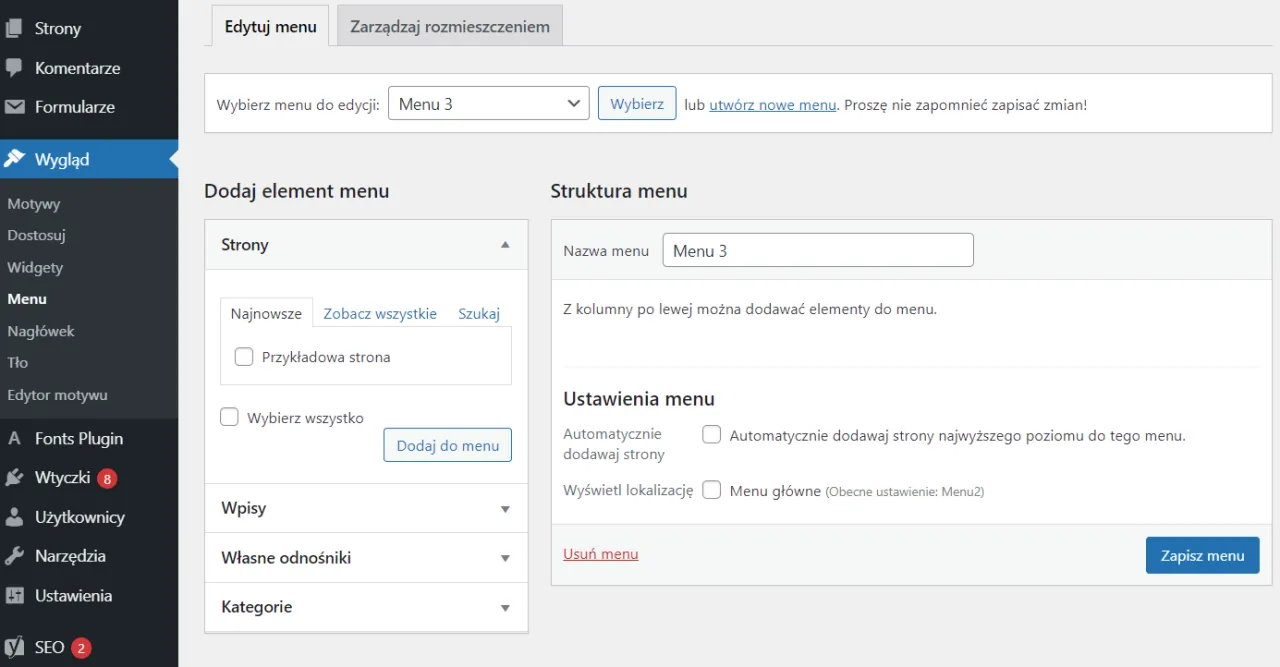
Task: Open the Zobacz wszystkie tab
Action: tap(380, 313)
